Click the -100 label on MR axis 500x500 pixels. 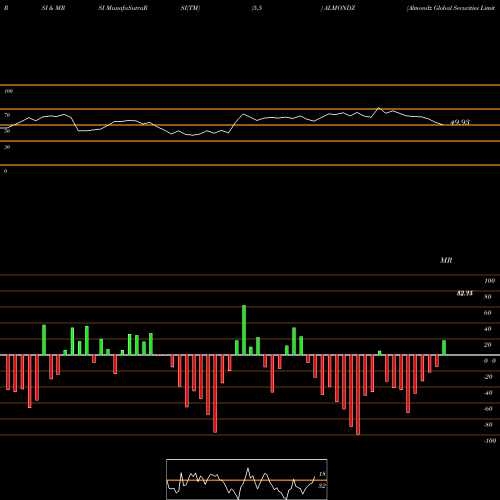pyautogui.click(x=490, y=441)
